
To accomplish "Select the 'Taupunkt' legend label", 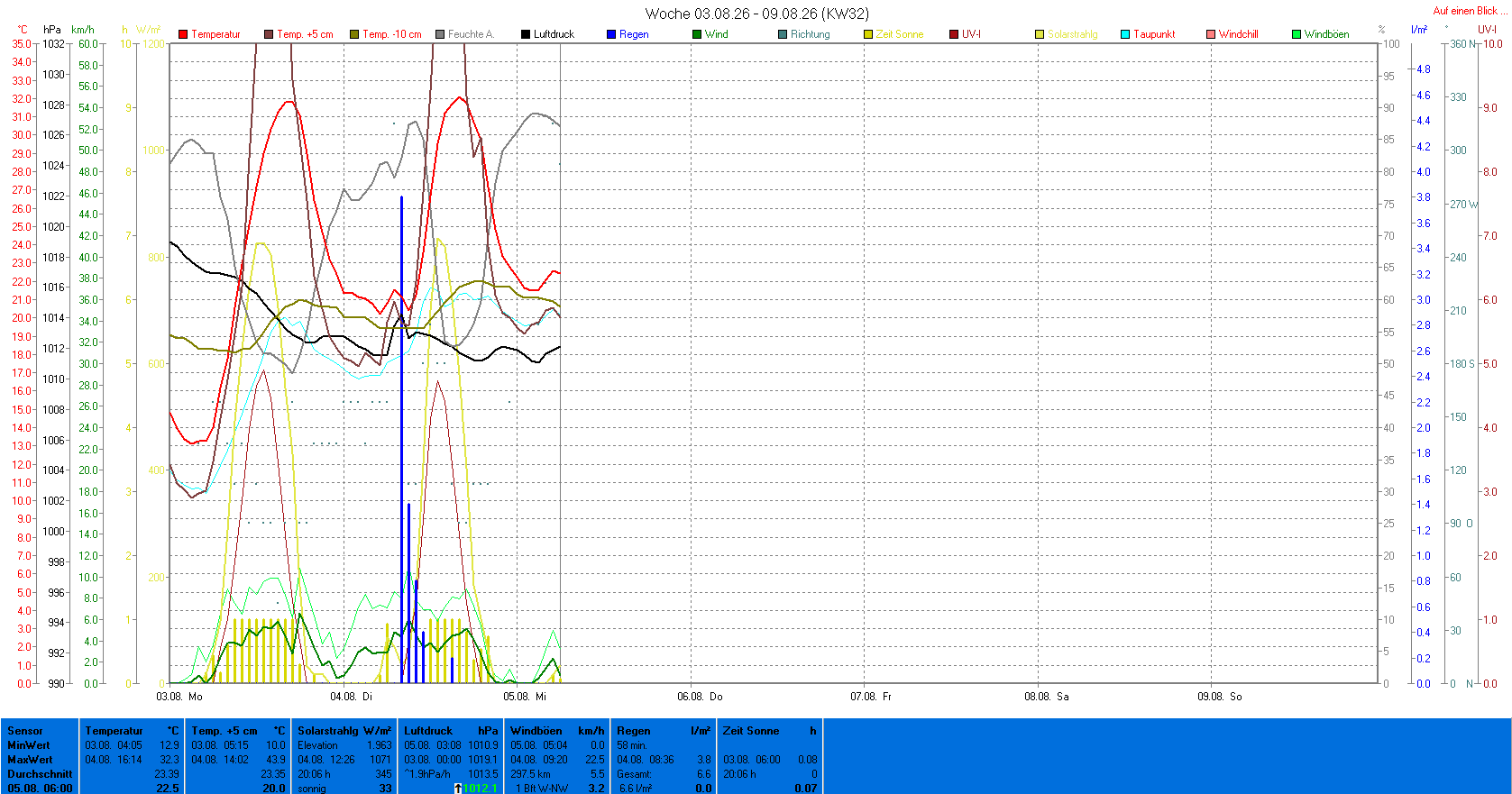I will click(x=1154, y=34).
